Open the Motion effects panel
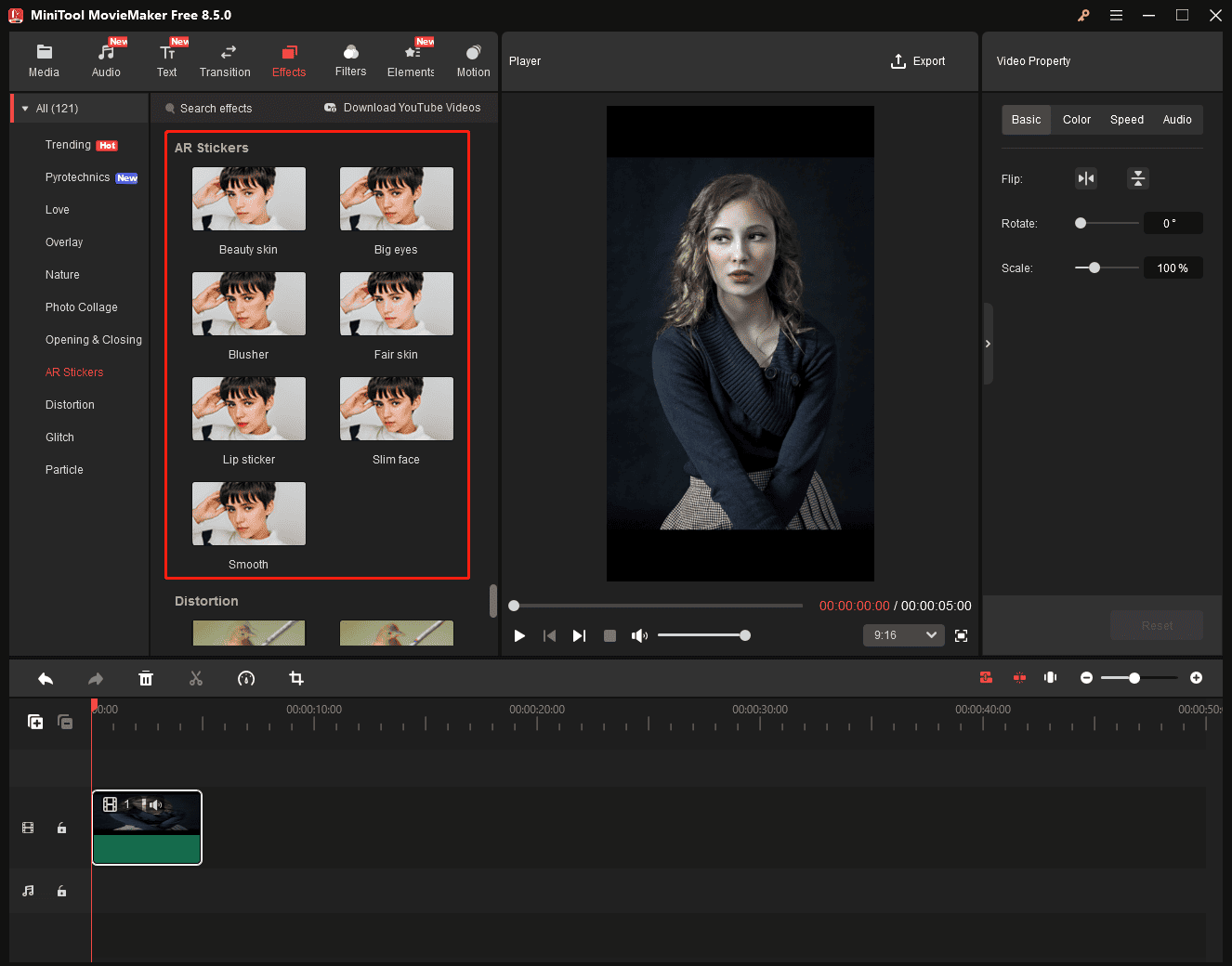The width and height of the screenshot is (1232, 966). pos(473,59)
